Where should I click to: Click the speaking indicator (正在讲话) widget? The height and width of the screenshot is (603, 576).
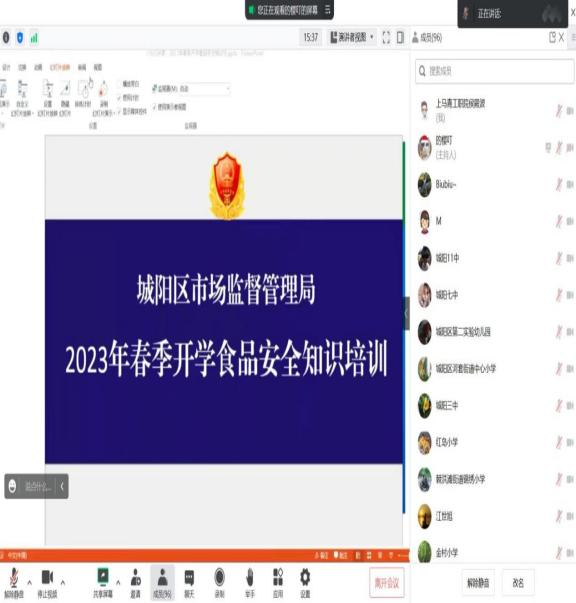[512, 14]
